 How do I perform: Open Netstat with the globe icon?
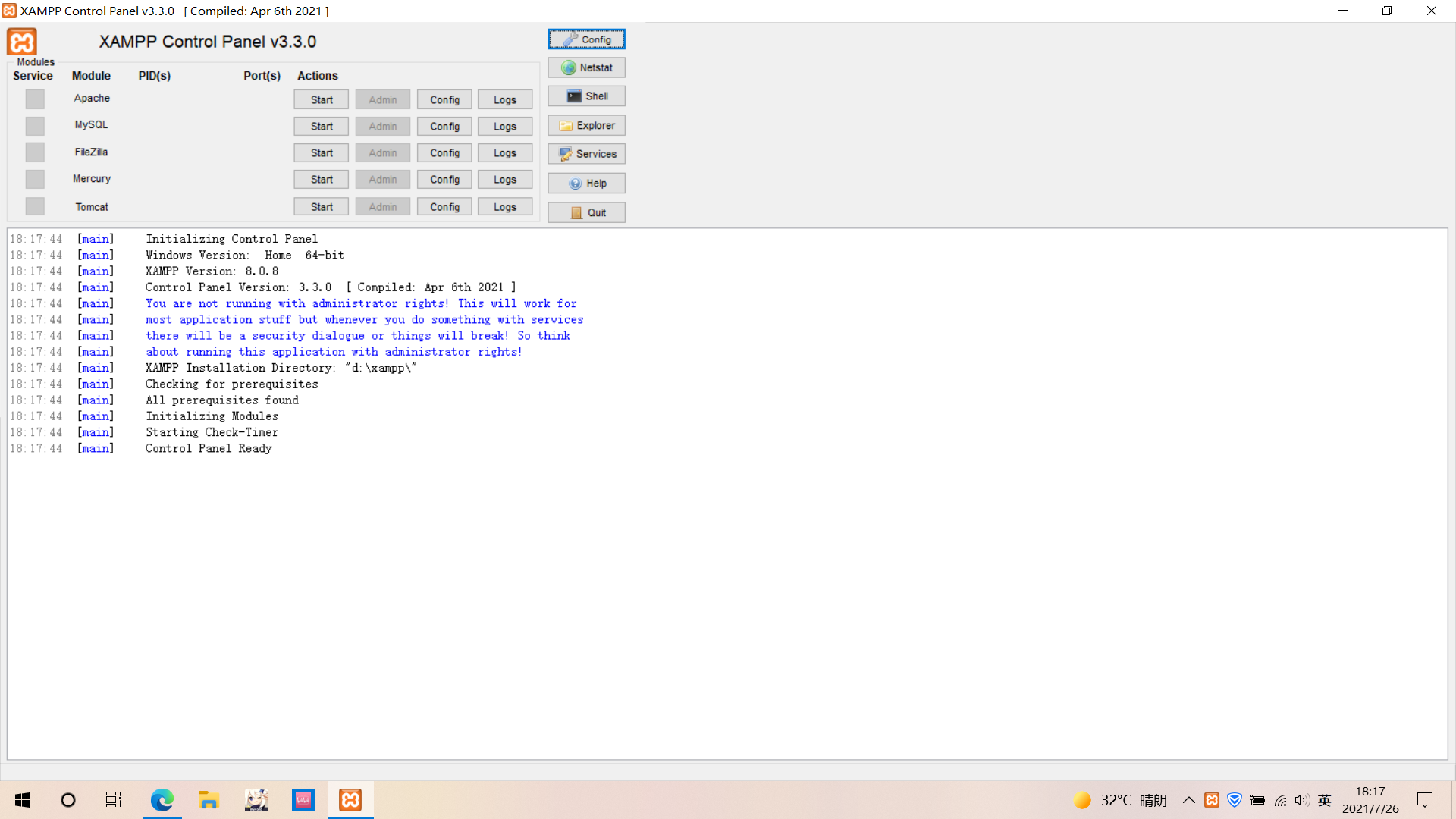point(586,67)
